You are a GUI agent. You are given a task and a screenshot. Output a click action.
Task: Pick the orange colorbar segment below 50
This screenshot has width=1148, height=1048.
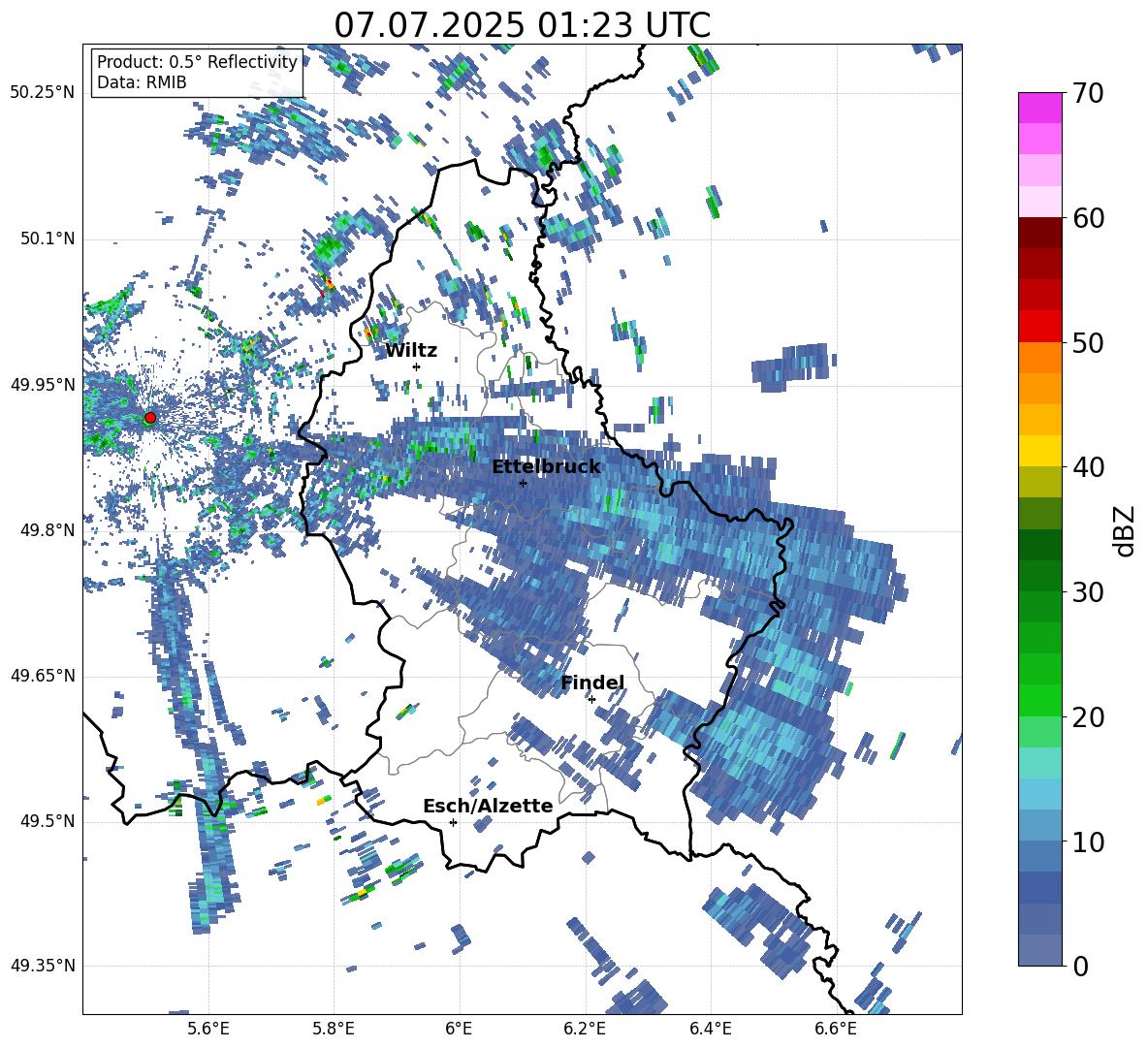(x=1039, y=358)
